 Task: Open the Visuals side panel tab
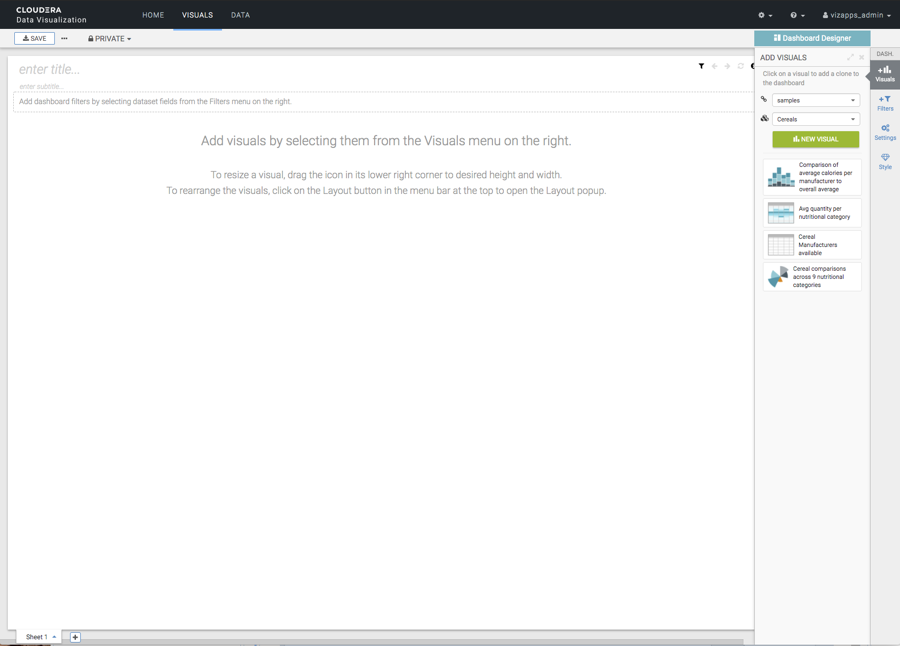pos(884,74)
